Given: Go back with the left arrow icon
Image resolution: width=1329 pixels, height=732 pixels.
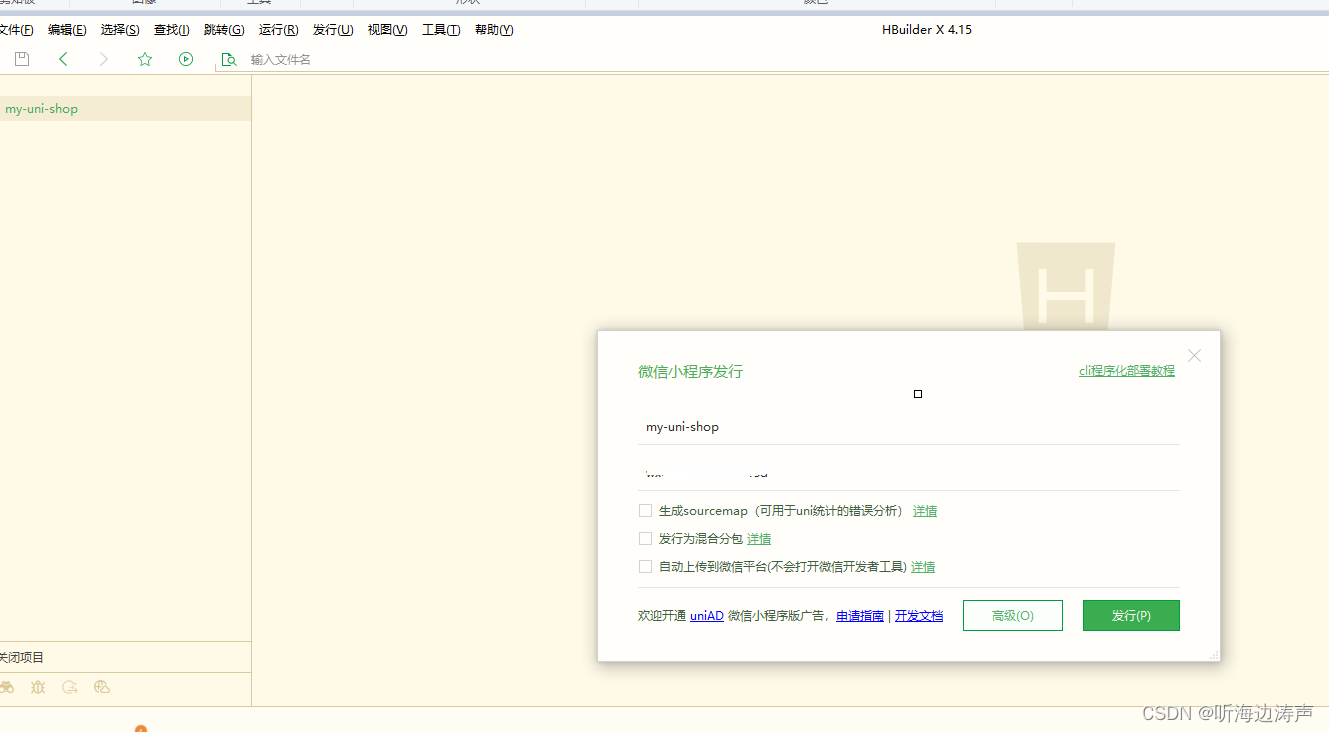Looking at the screenshot, I should [63, 59].
